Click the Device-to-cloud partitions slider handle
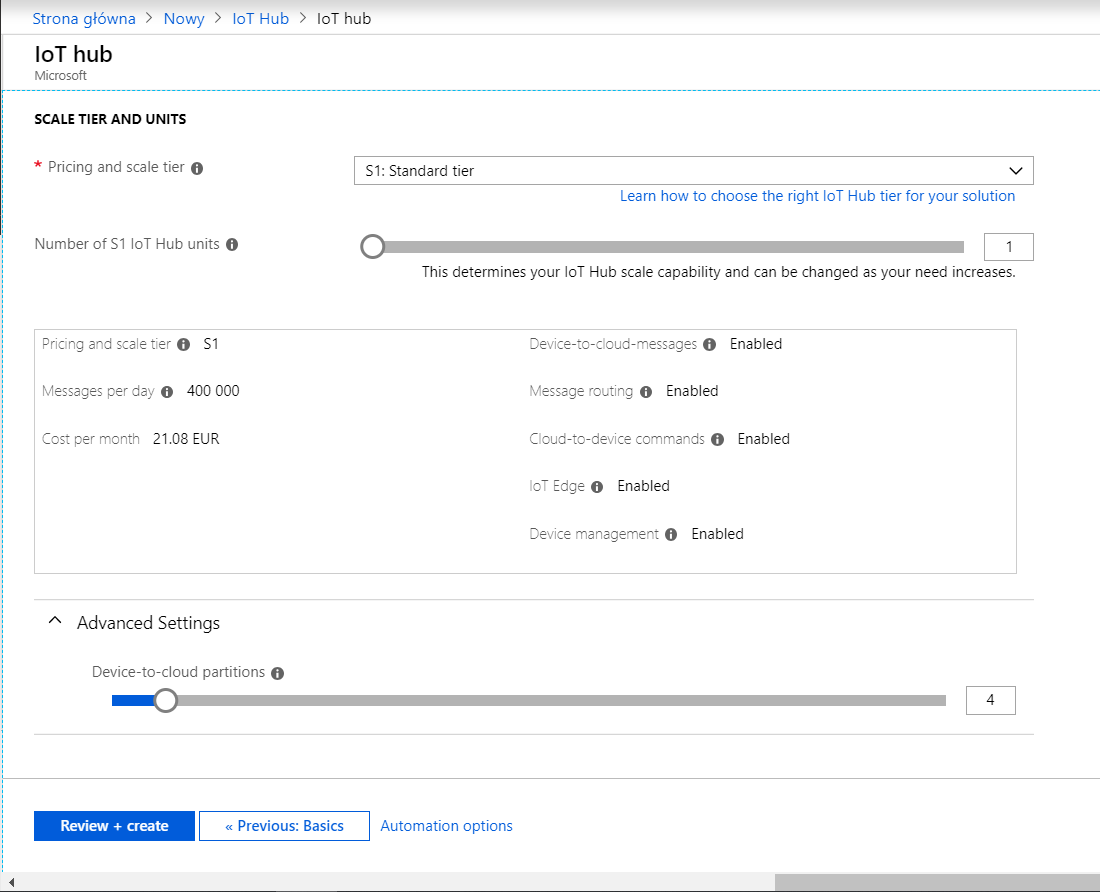1100x892 pixels. click(x=166, y=700)
